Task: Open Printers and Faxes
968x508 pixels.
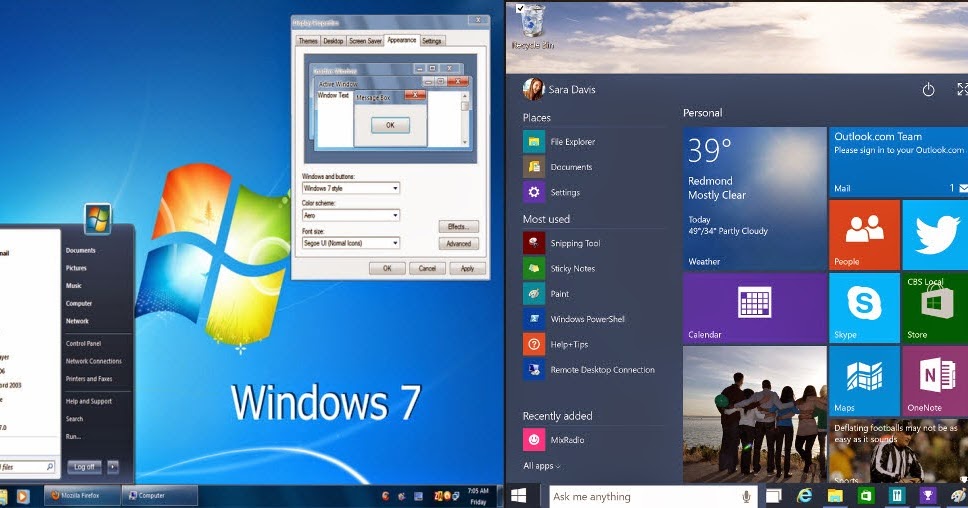Action: click(89, 379)
